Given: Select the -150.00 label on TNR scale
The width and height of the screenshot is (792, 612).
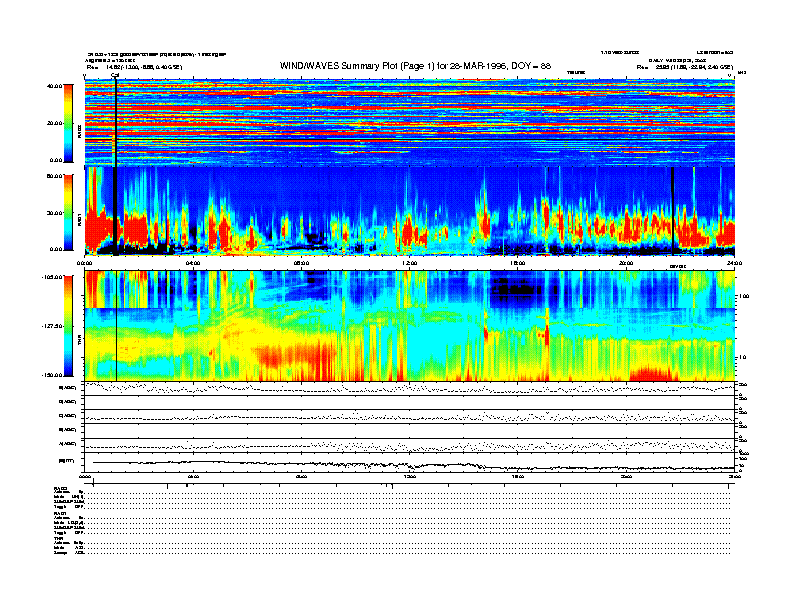Looking at the screenshot, I should [53, 375].
